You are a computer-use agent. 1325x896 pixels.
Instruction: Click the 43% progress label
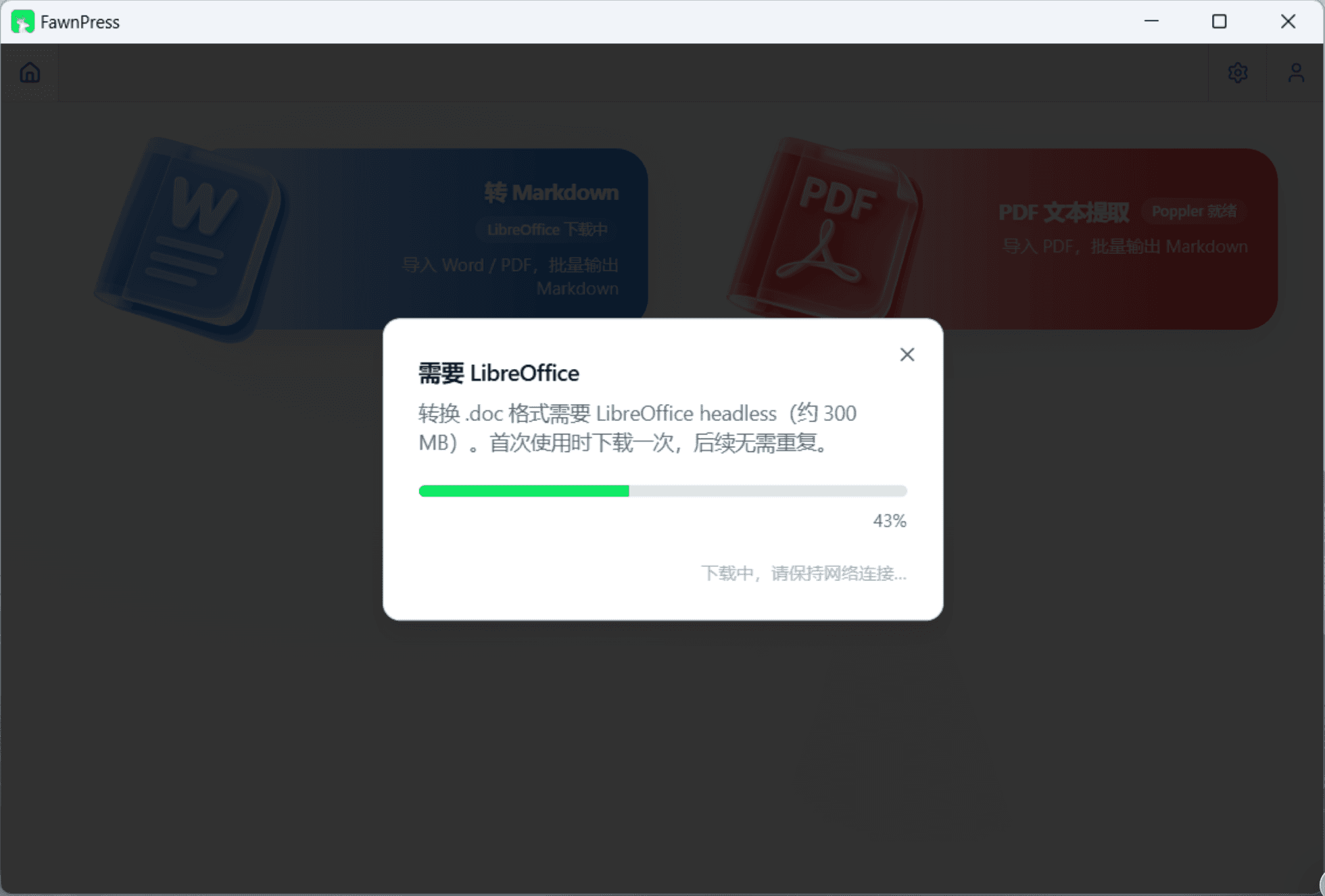(889, 520)
